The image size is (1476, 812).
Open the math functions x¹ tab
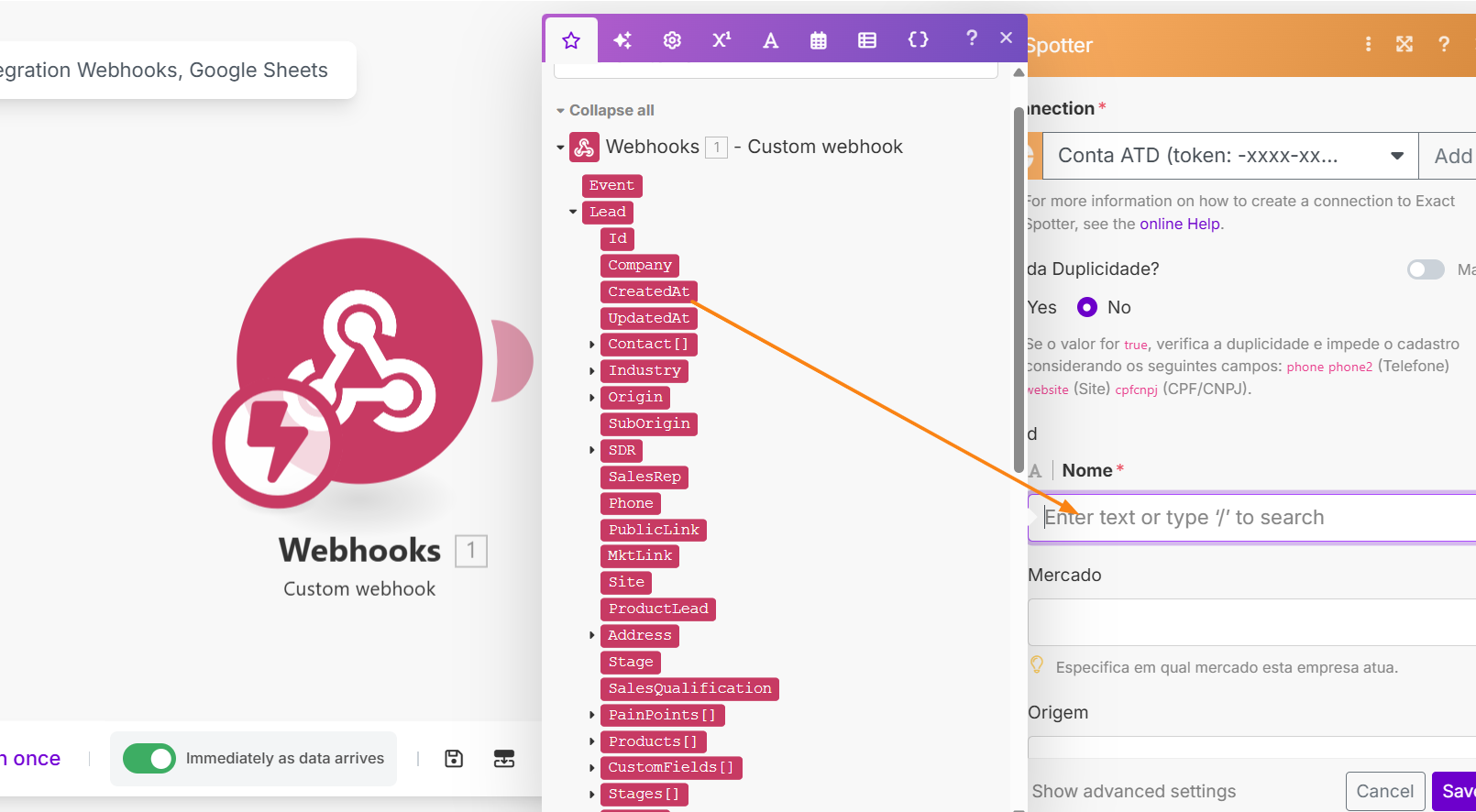click(x=721, y=40)
